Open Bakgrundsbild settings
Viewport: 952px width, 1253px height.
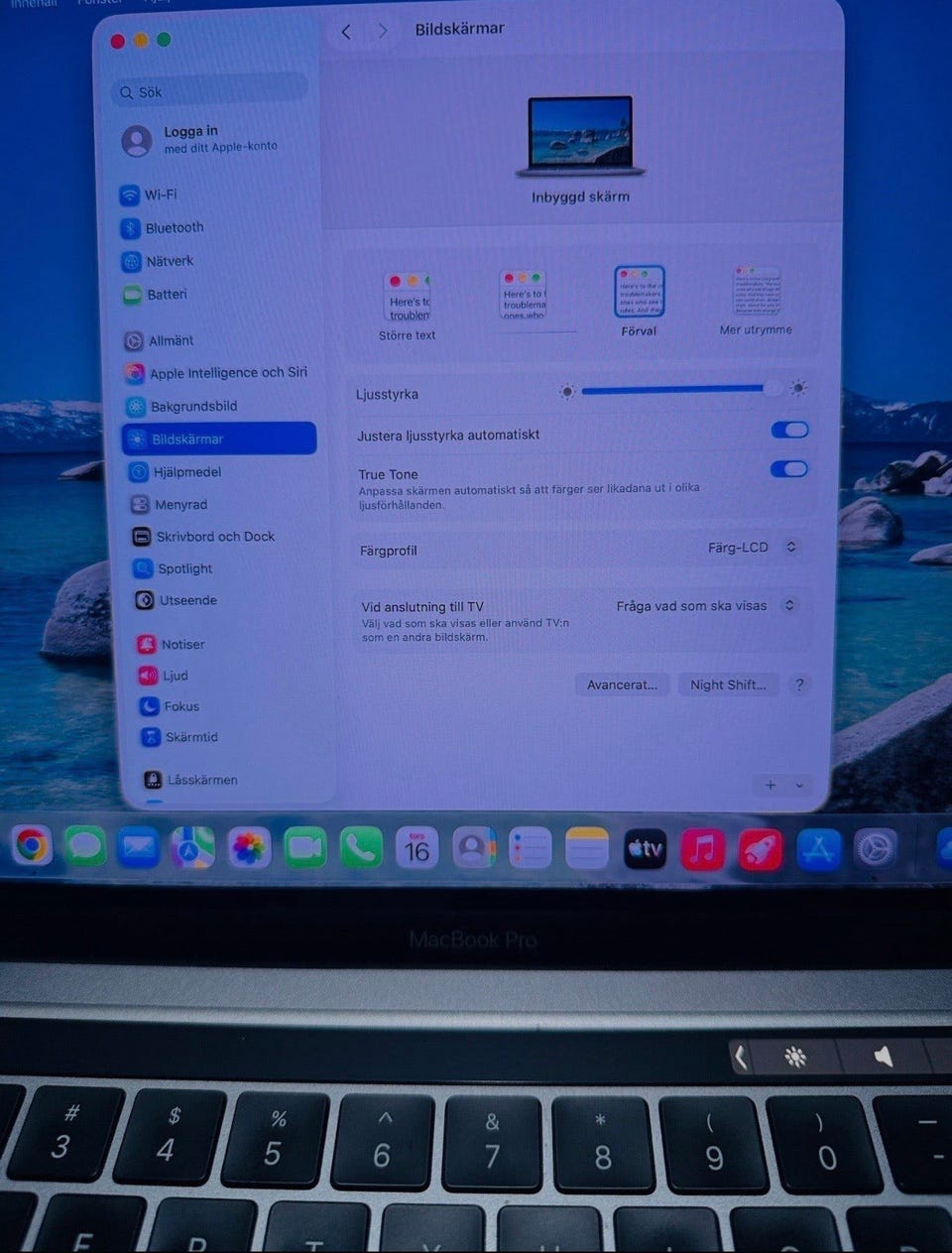pos(181,406)
